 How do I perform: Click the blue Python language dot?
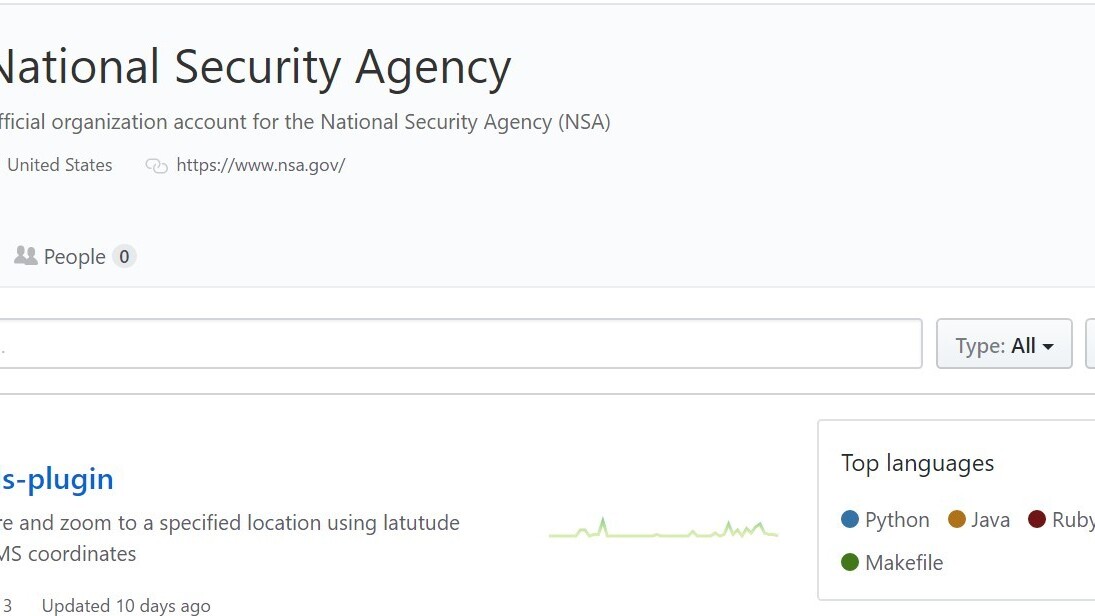tap(850, 520)
